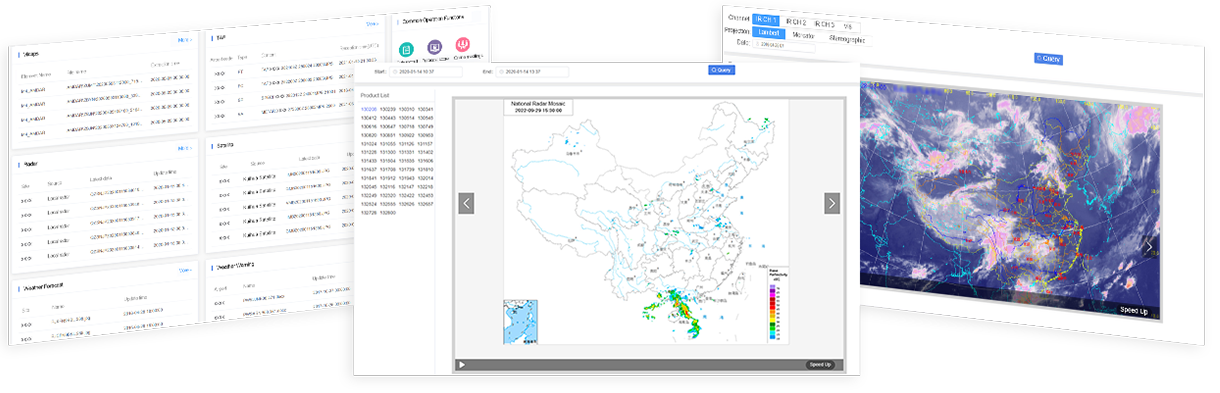
Task: Select product 130208 in Product List
Action: pyautogui.click(x=369, y=109)
